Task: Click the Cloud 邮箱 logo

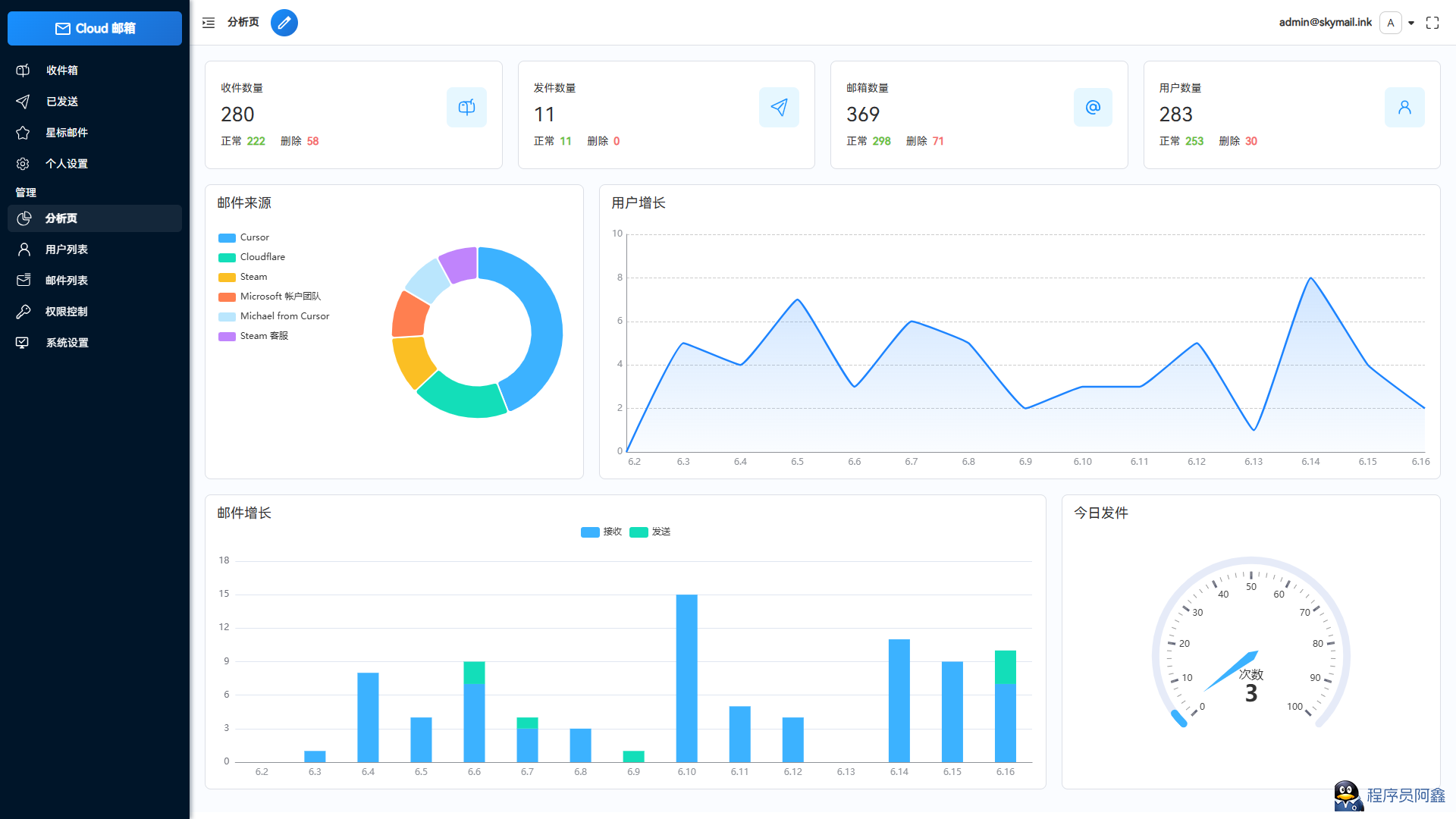Action: pos(95,28)
